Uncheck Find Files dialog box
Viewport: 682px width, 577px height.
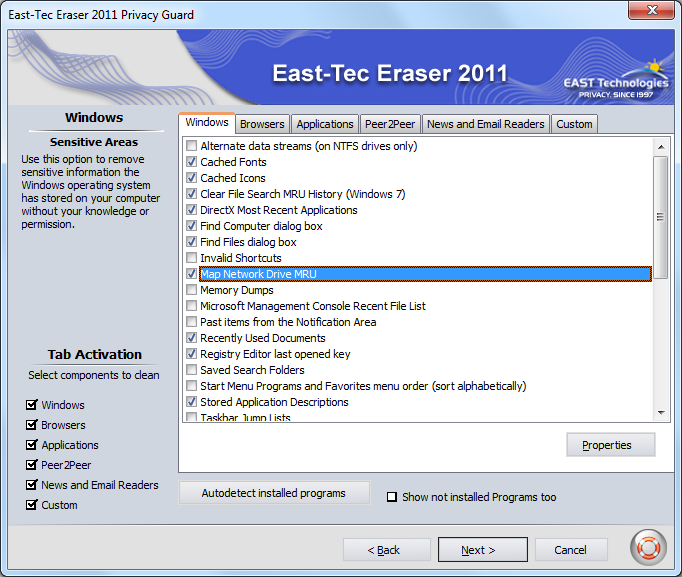(x=191, y=241)
